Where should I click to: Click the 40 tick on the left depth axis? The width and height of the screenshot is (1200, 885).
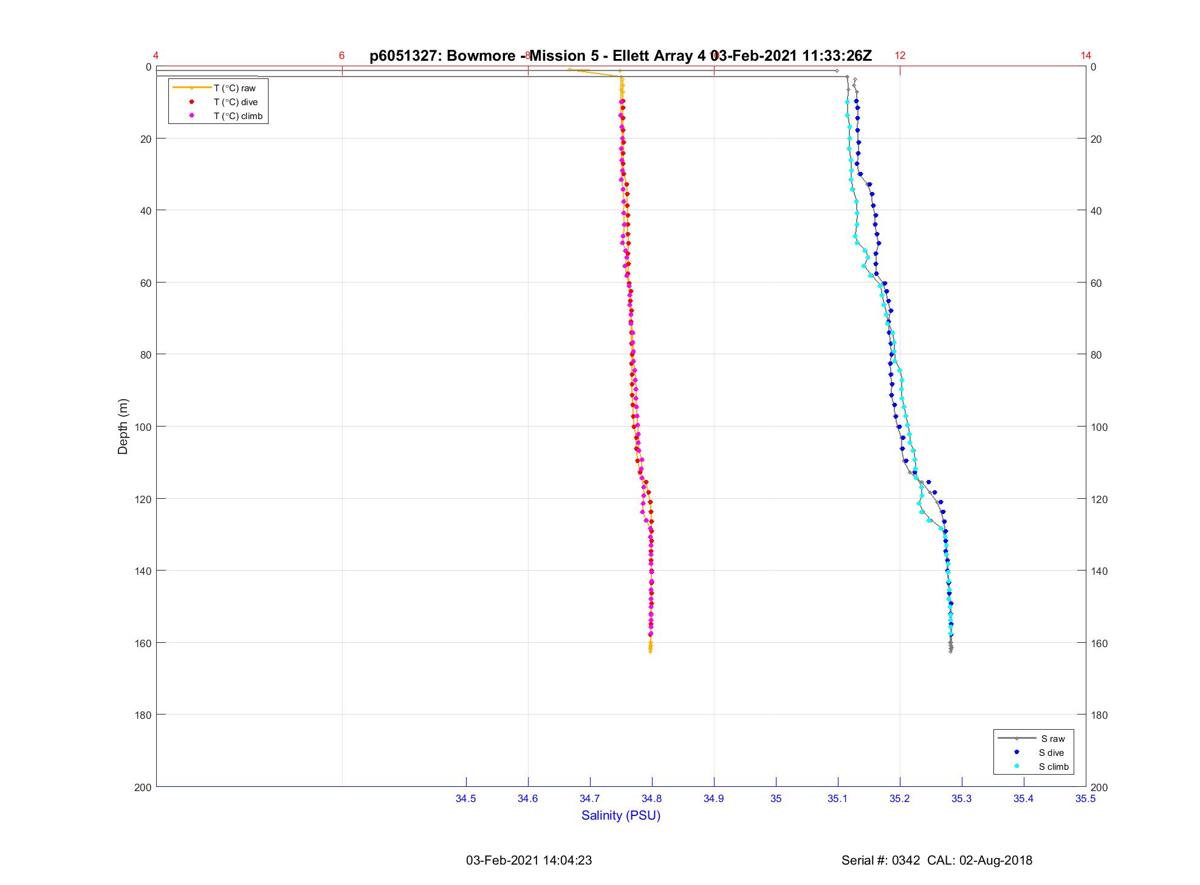[146, 211]
